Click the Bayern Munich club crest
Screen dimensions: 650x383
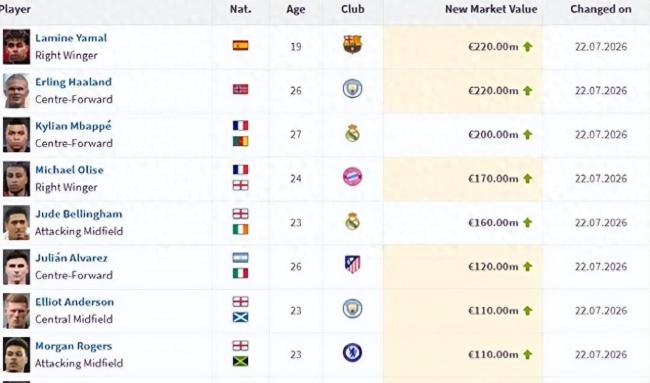click(x=352, y=177)
